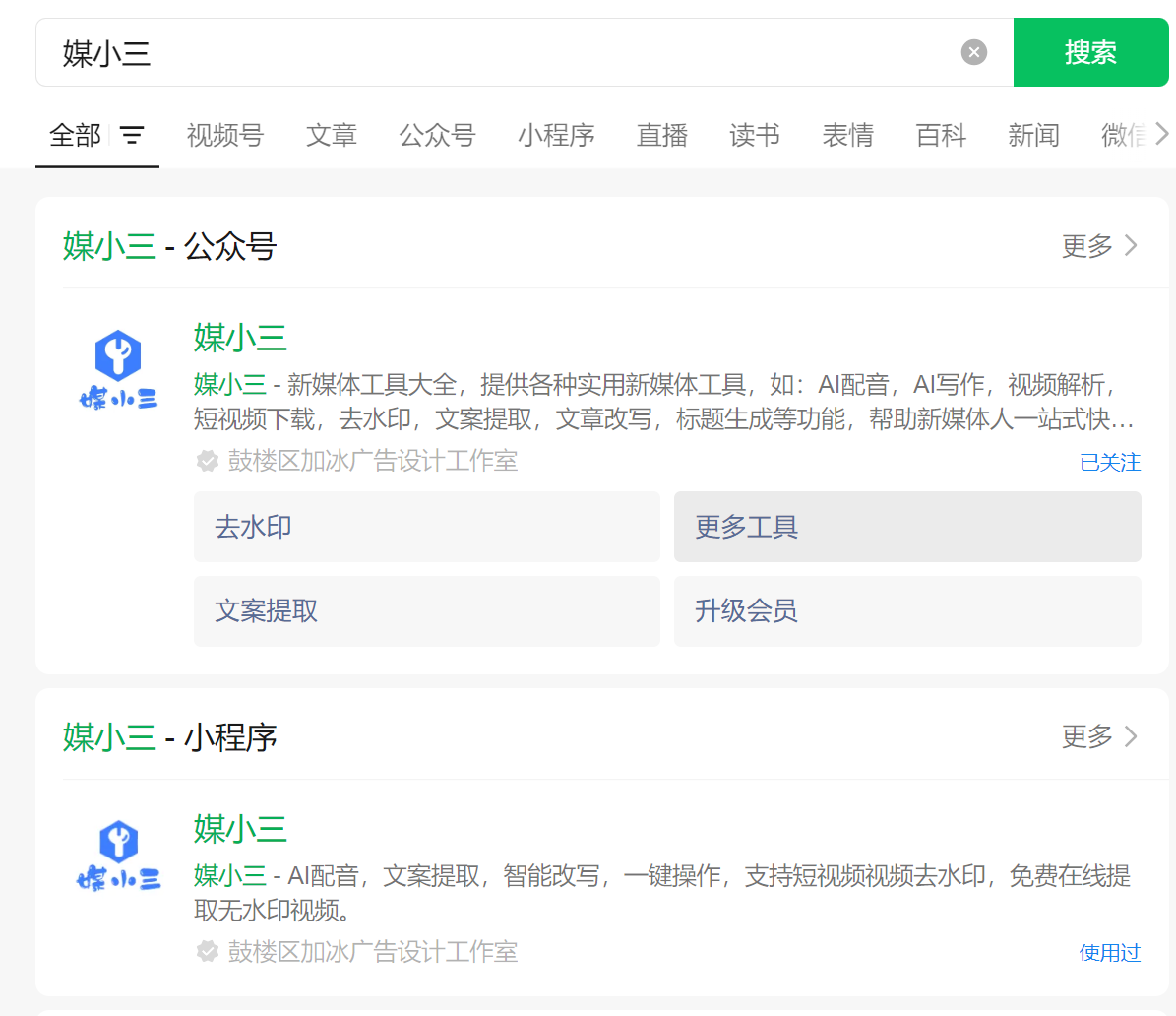Click the verified badge icon in 小程序 result

pyautogui.click(x=207, y=952)
